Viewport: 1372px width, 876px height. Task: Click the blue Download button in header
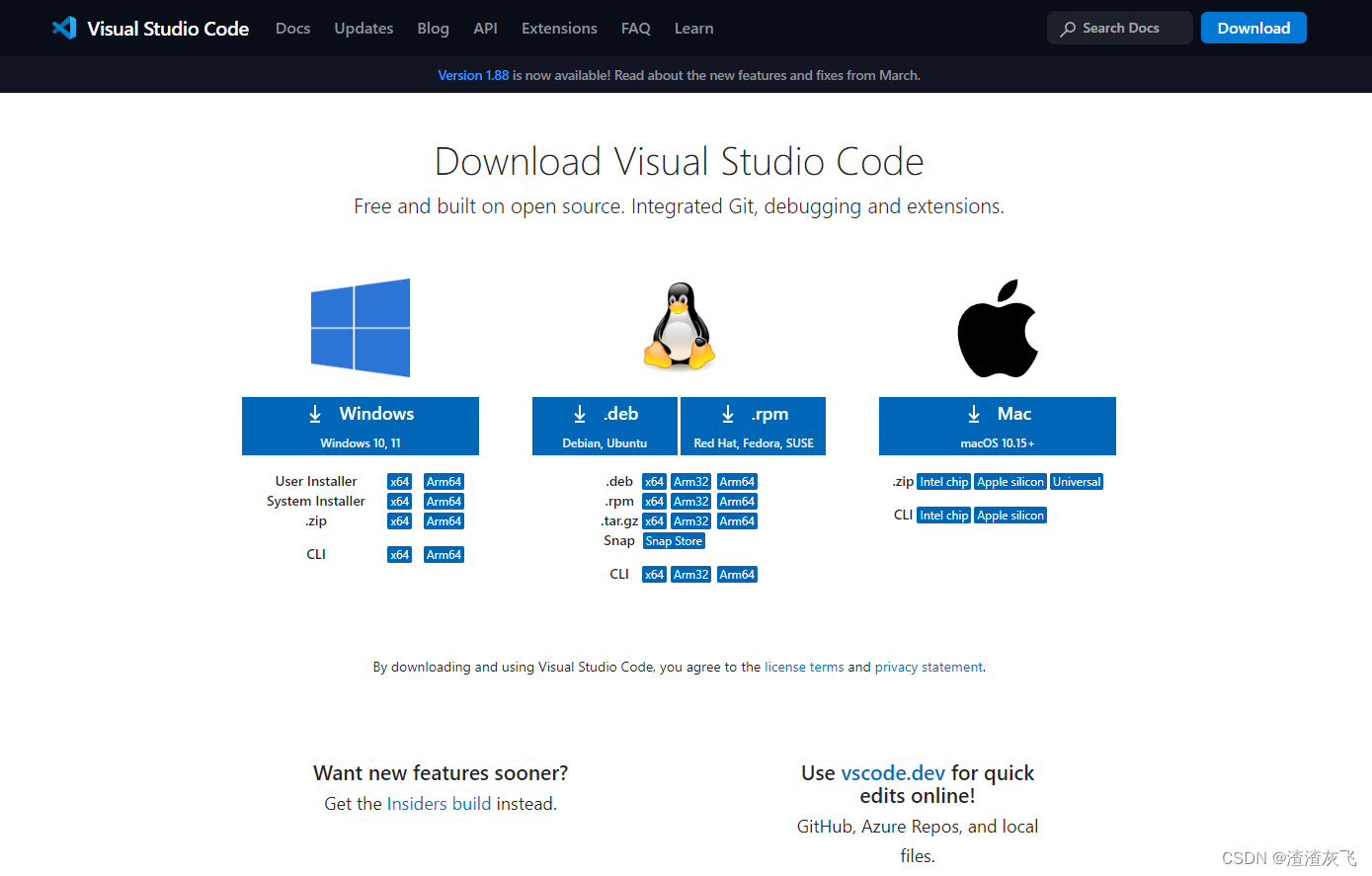click(x=1253, y=28)
